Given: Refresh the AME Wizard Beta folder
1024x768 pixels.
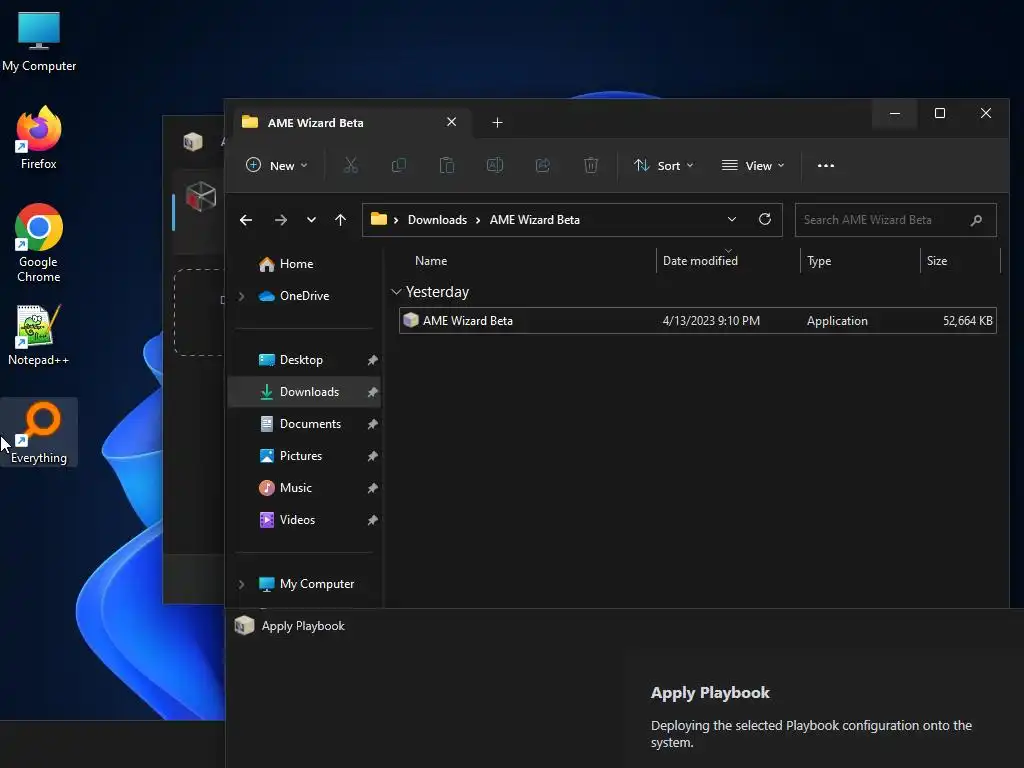Looking at the screenshot, I should click(x=765, y=219).
